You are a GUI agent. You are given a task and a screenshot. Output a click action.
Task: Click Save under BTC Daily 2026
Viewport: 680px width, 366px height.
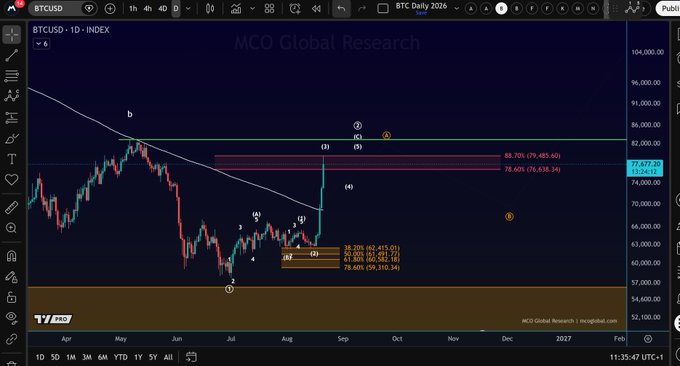point(421,13)
